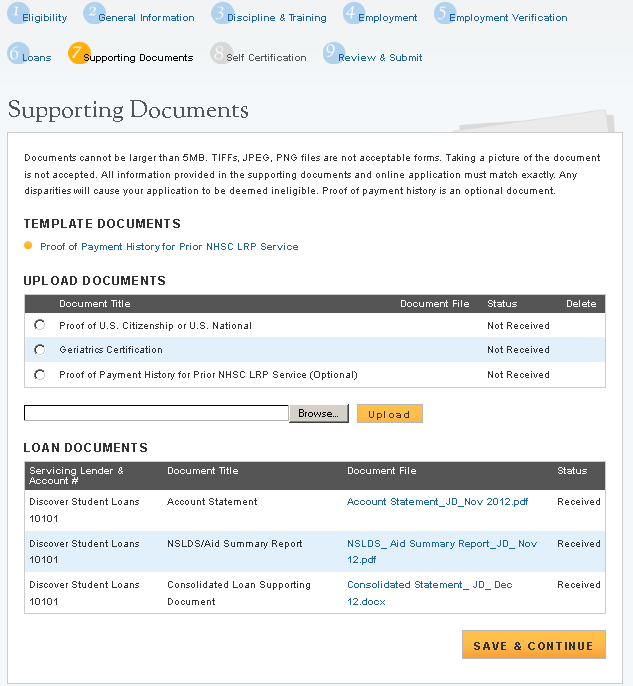The image size is (633, 686).
Task: Open step 5 Employment Verification circle icon
Action: click(445, 13)
